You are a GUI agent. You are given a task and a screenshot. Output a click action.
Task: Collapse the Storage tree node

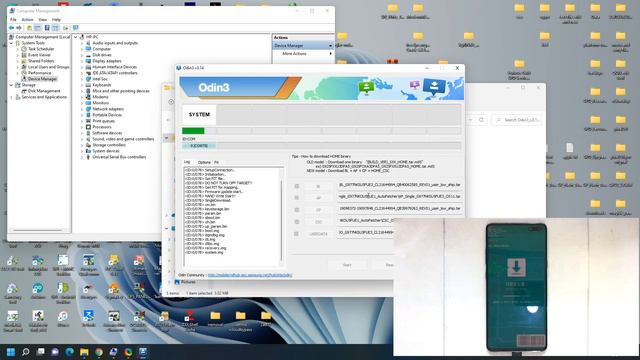pyautogui.click(x=11, y=85)
